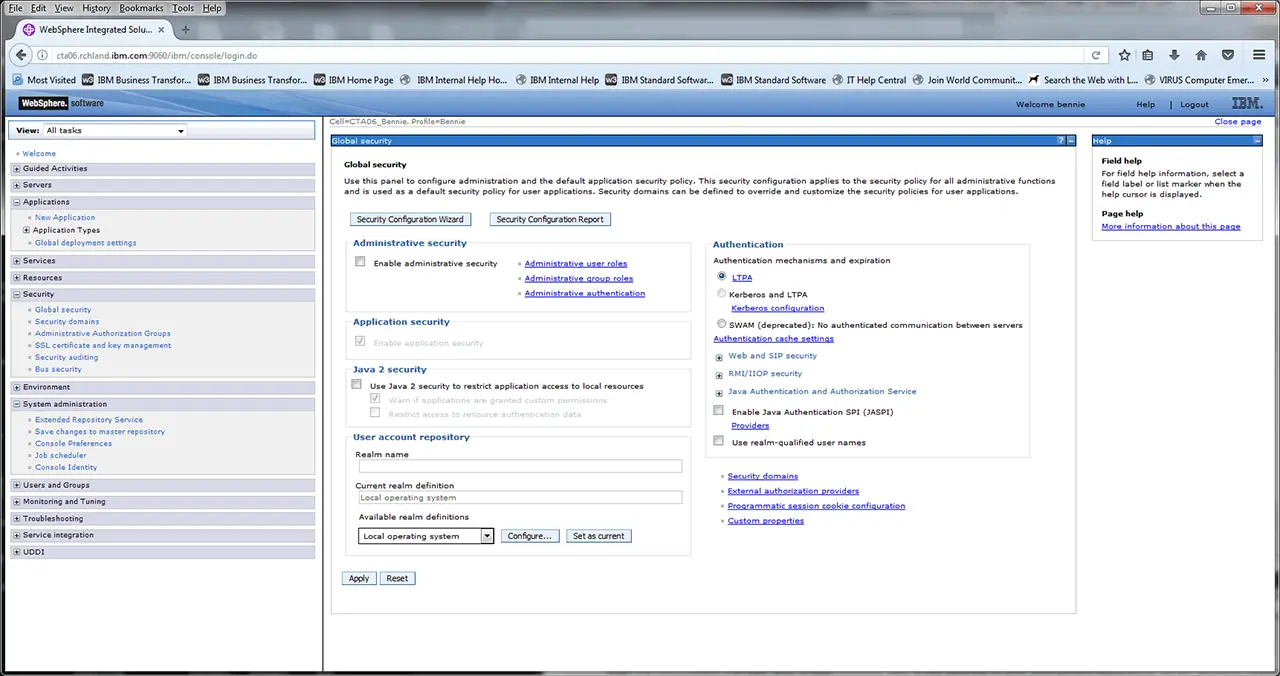Open the Pocket icon in toolbar

(x=1228, y=55)
